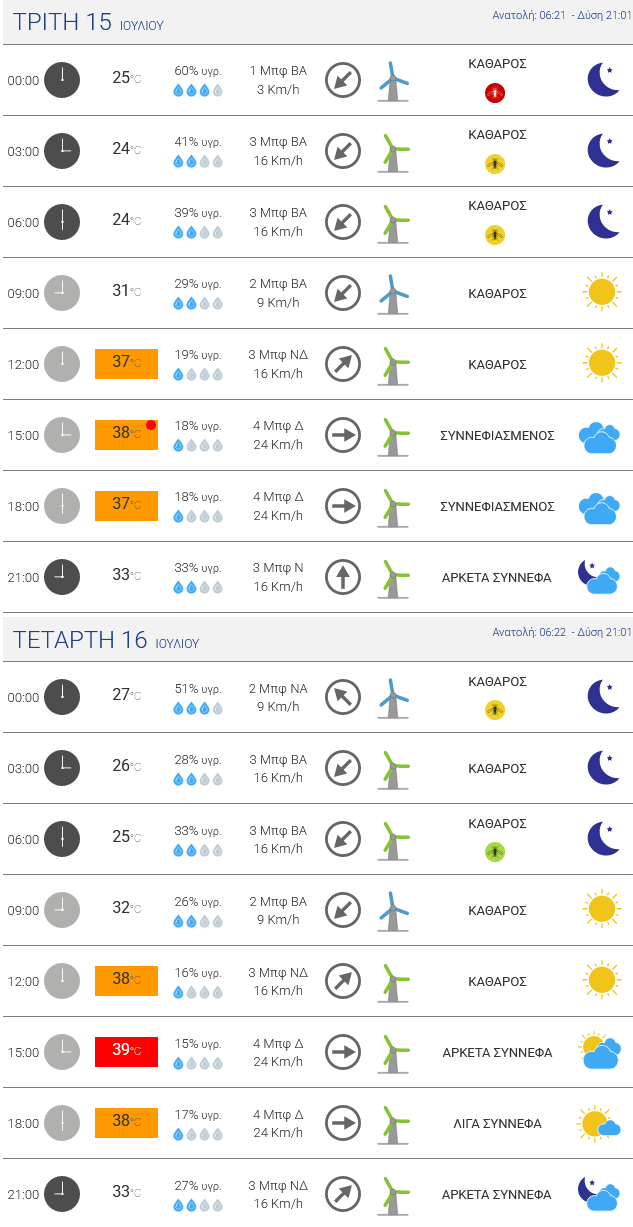Click the blue clouds icon at Tuesday 15:00

[x=599, y=436]
